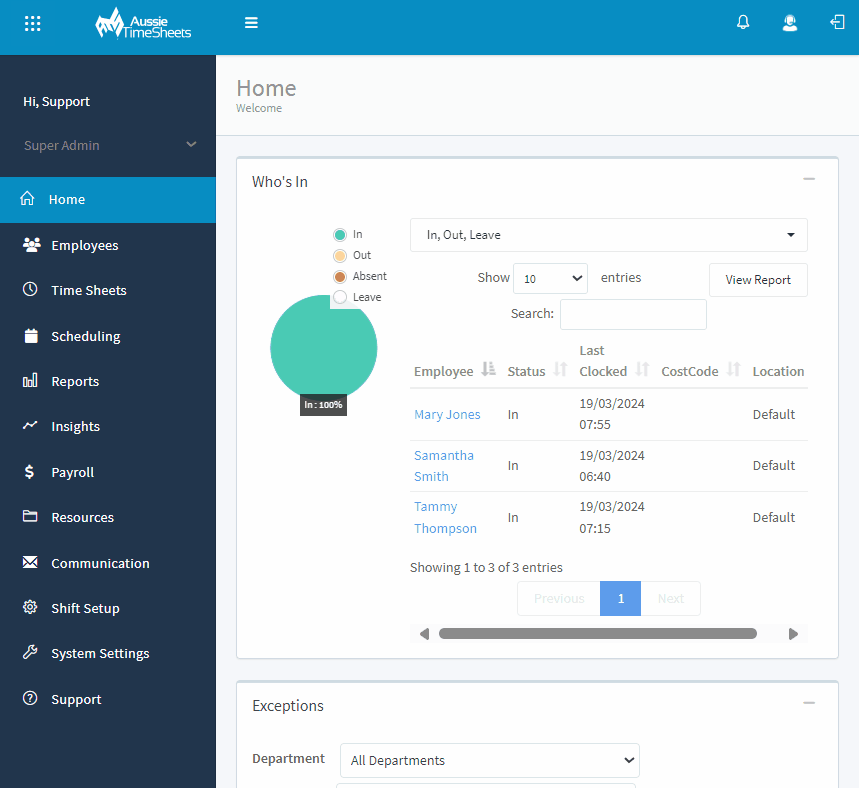
Task: Click the logout icon in the top bar
Action: point(837,21)
